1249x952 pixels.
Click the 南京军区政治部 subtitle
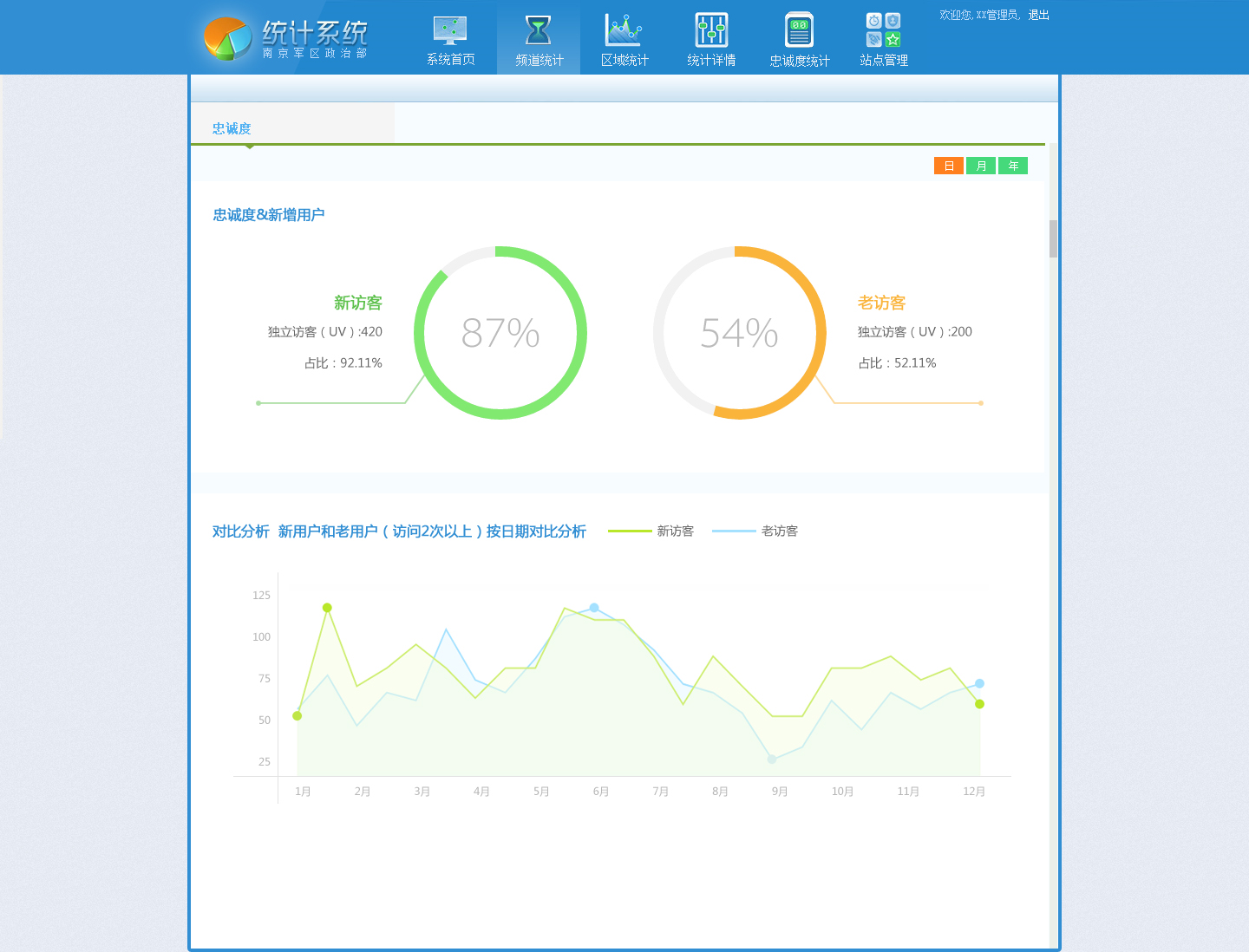(315, 54)
